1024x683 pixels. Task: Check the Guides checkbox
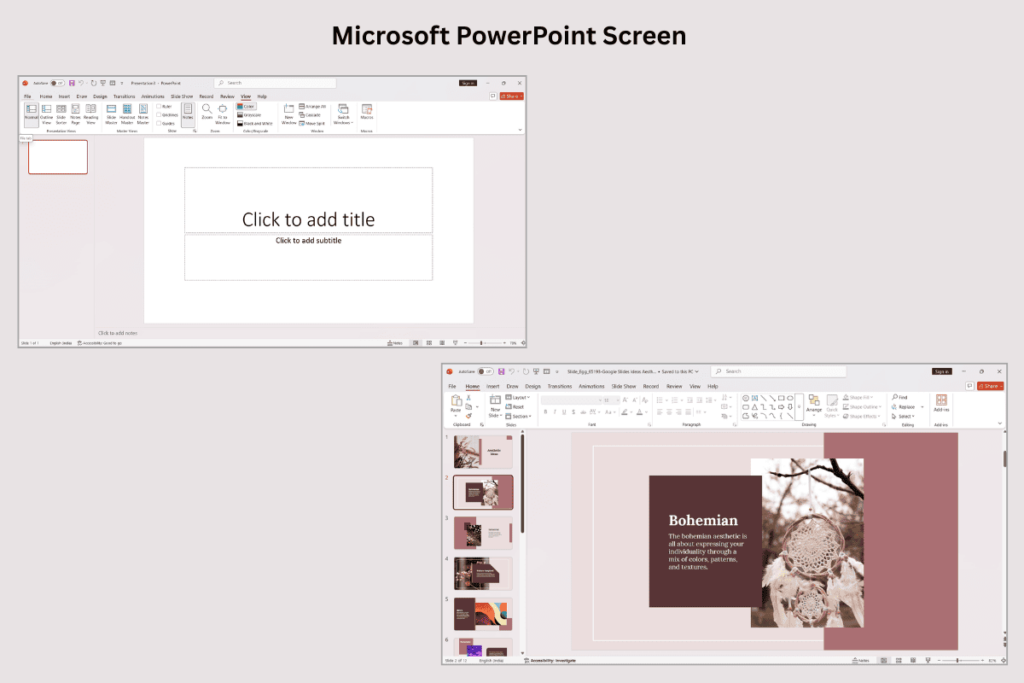159,123
